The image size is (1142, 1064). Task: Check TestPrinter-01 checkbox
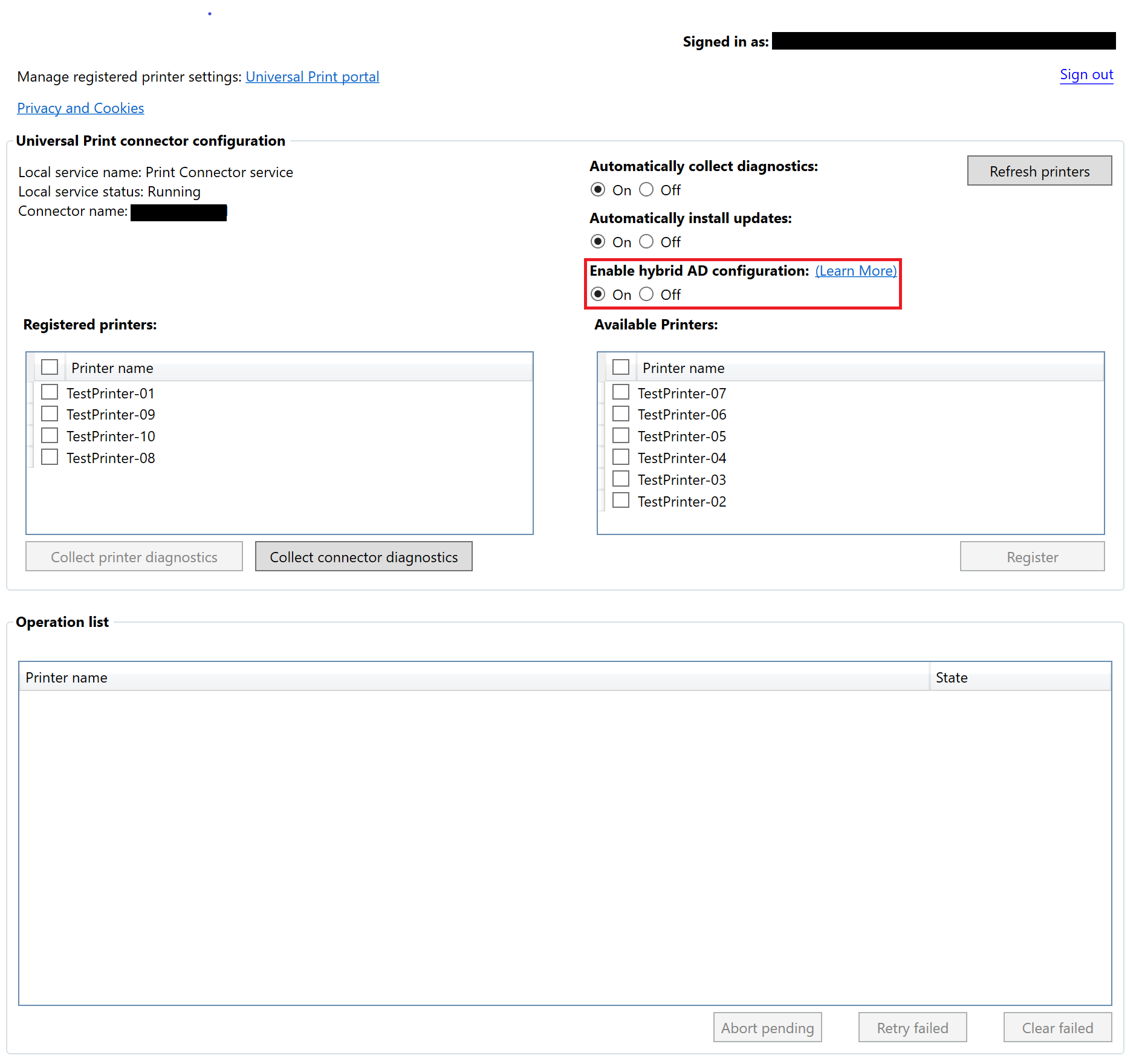tap(50, 392)
